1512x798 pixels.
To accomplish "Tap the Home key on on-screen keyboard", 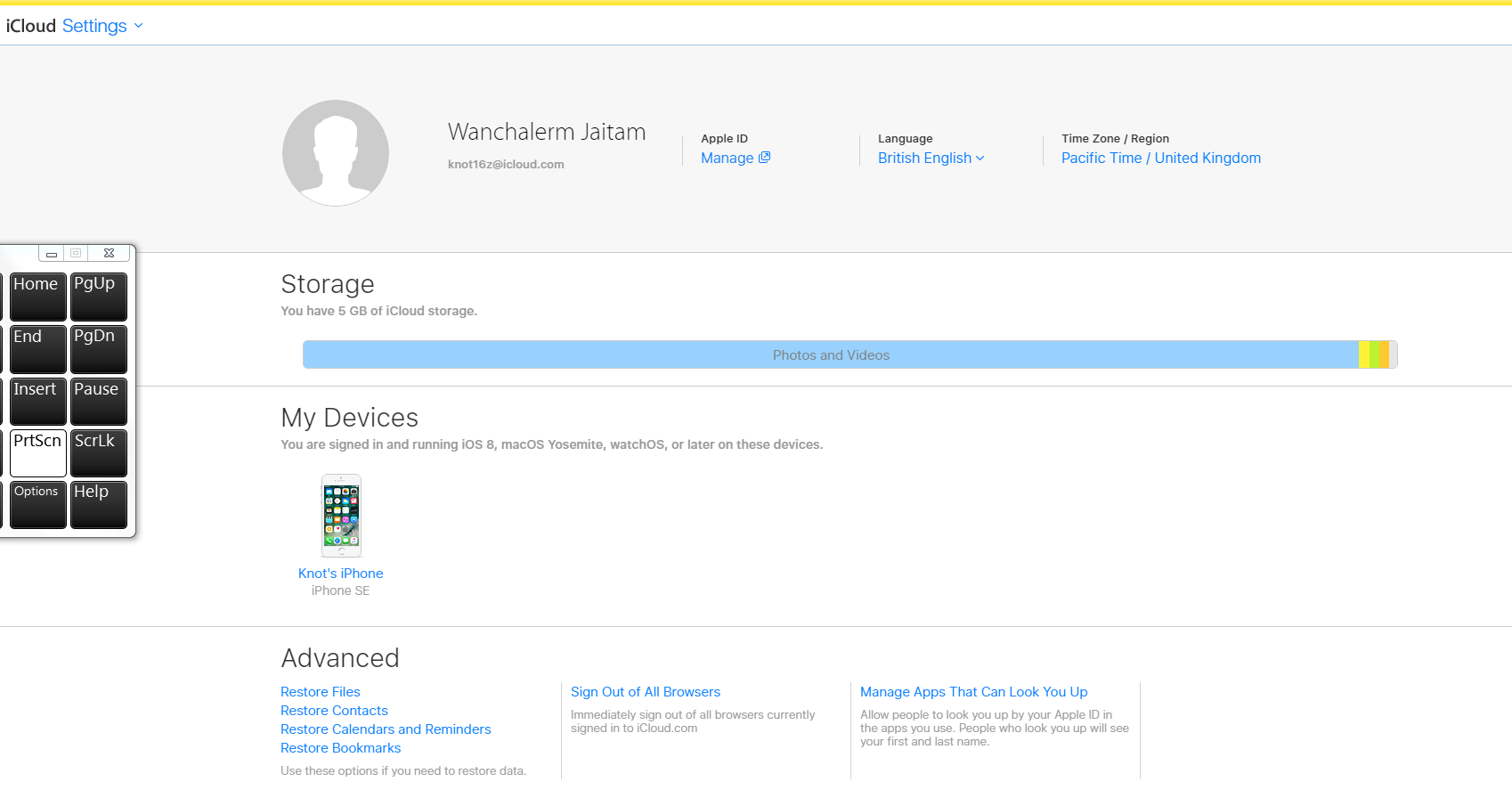I will click(x=38, y=297).
